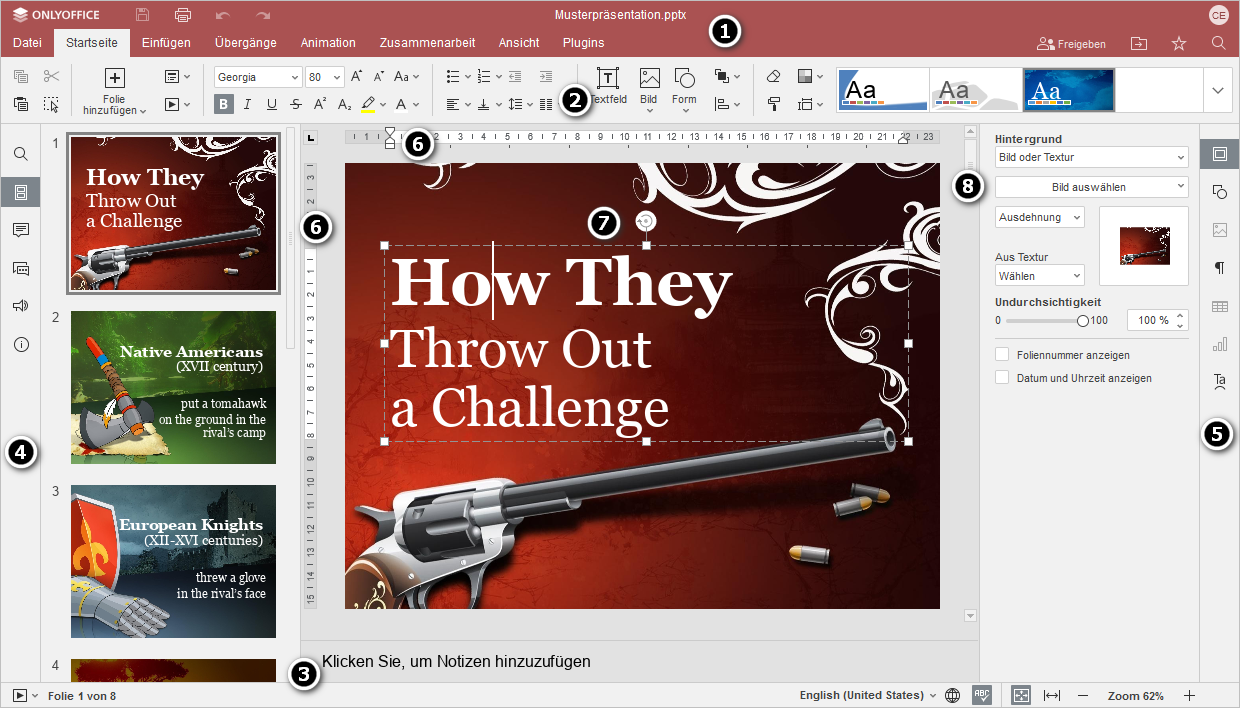1240x708 pixels.
Task: Mark the presentation as favorite
Action: [x=1179, y=43]
